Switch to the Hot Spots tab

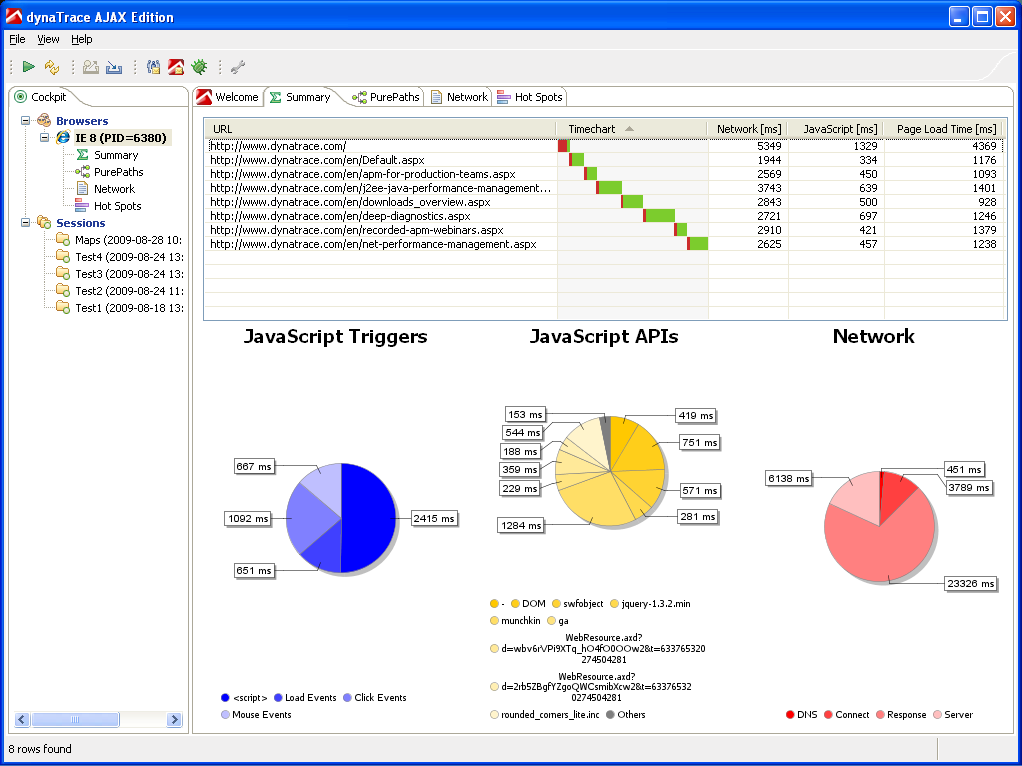530,97
